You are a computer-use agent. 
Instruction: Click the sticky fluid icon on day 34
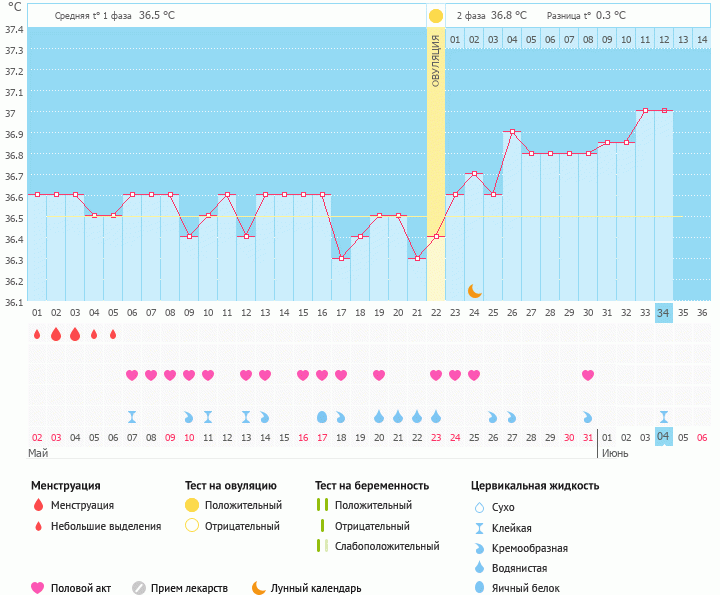(663, 416)
